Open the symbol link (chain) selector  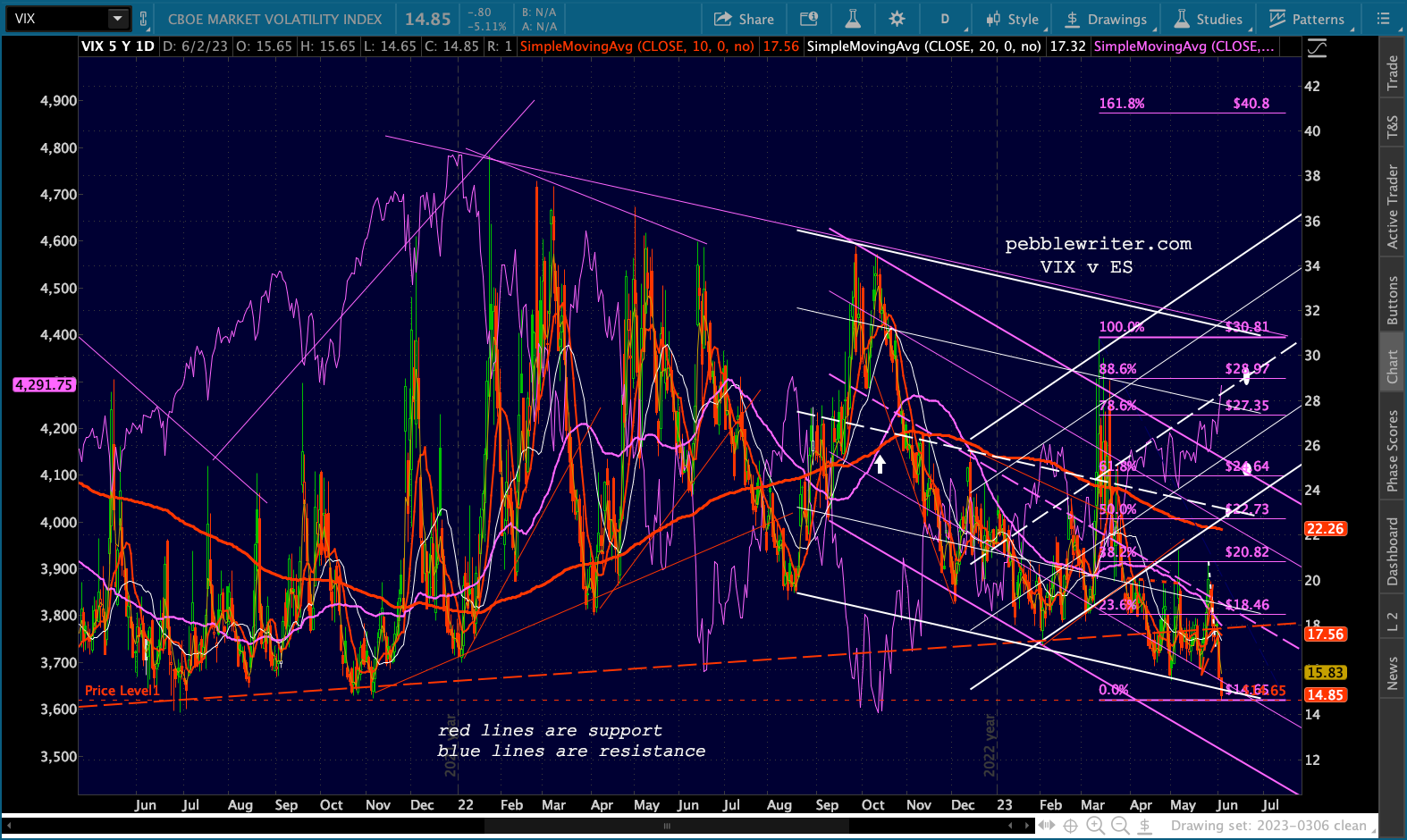pyautogui.click(x=144, y=19)
